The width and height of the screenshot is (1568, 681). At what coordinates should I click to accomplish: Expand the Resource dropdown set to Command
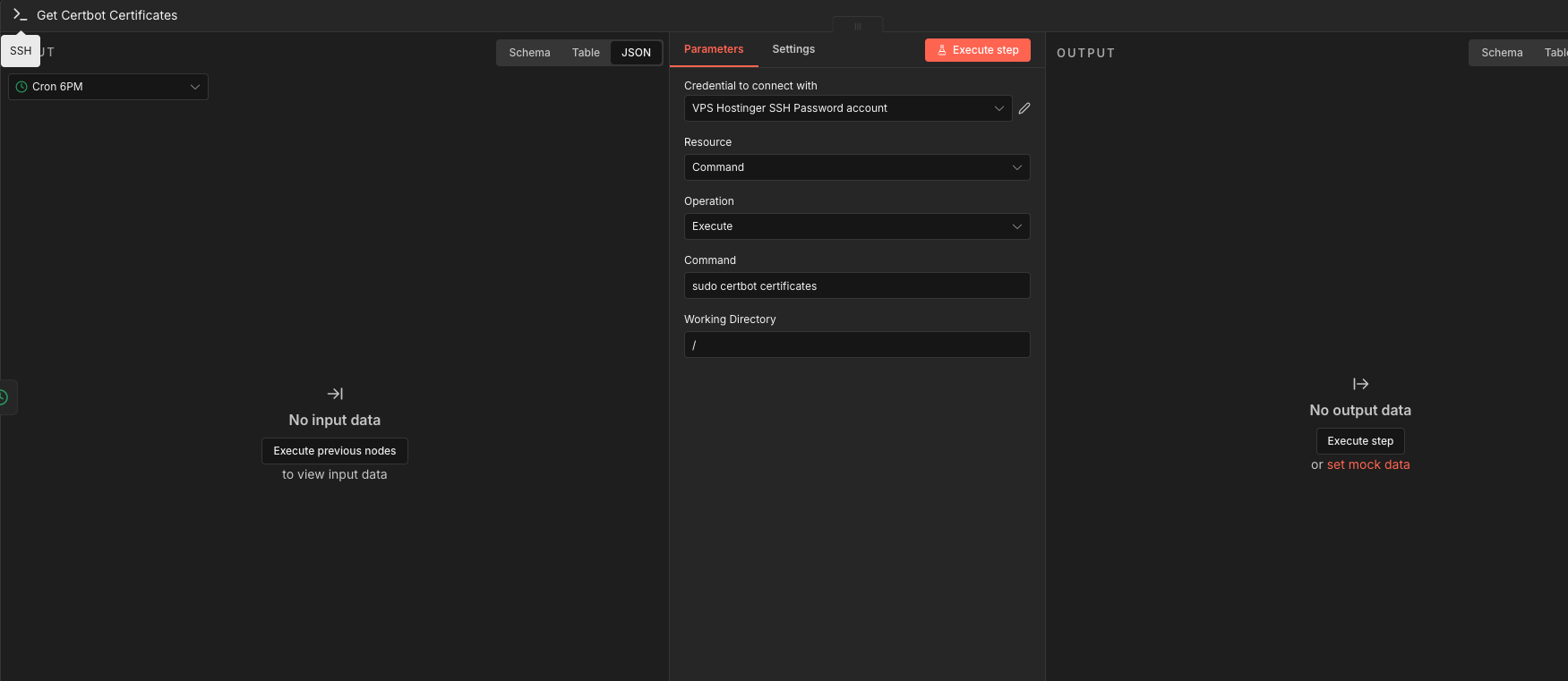(x=857, y=167)
